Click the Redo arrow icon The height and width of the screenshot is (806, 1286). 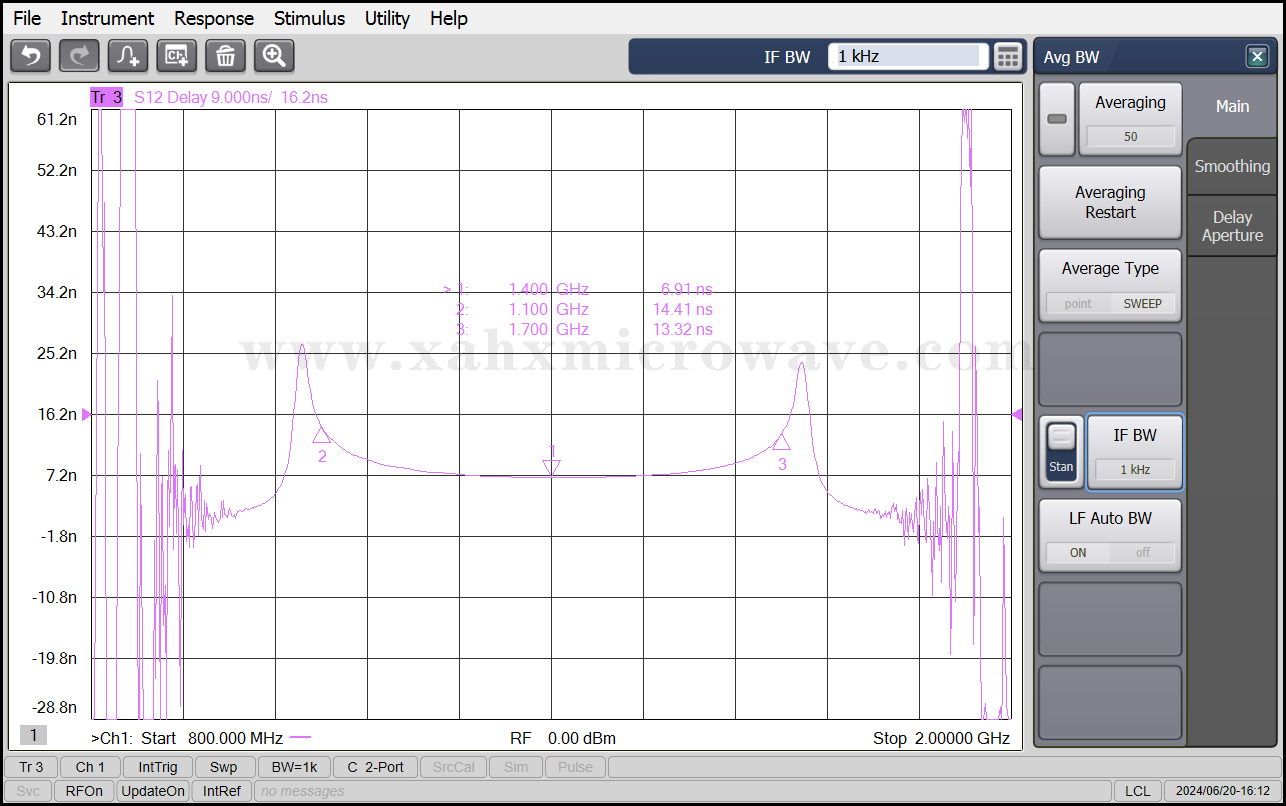tap(79, 56)
